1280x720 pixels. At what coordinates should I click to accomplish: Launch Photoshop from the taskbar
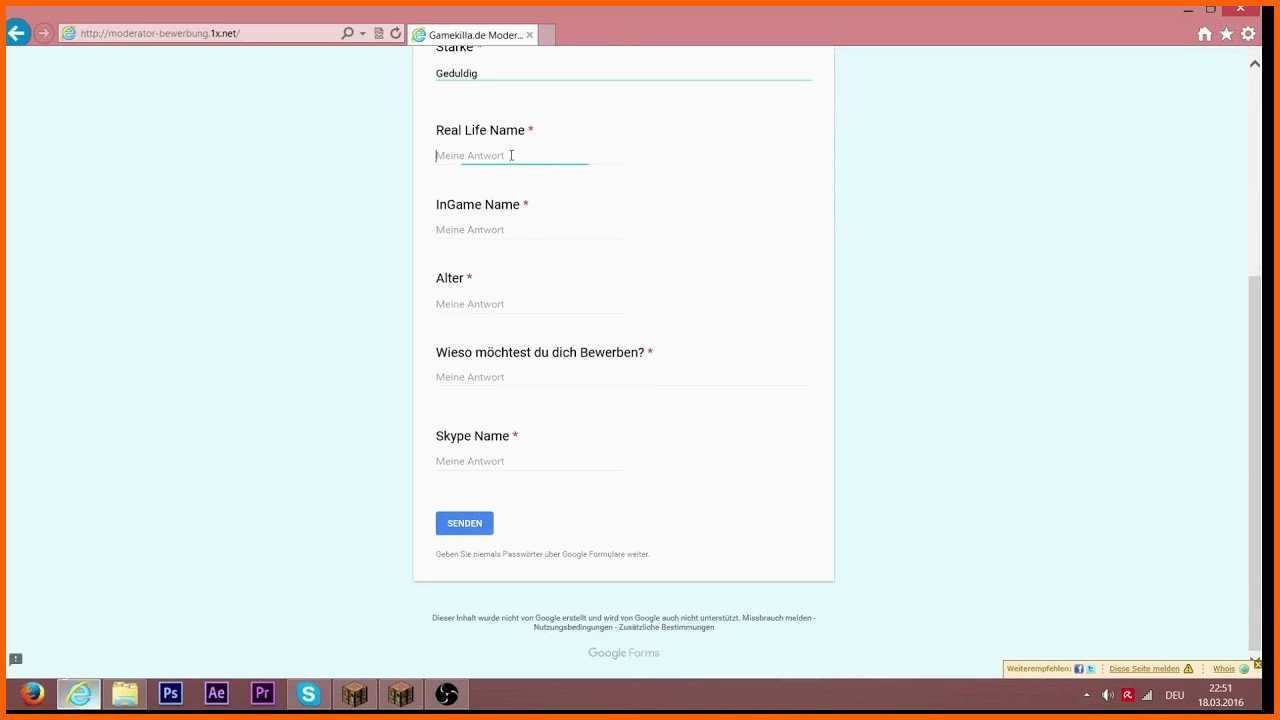(171, 694)
